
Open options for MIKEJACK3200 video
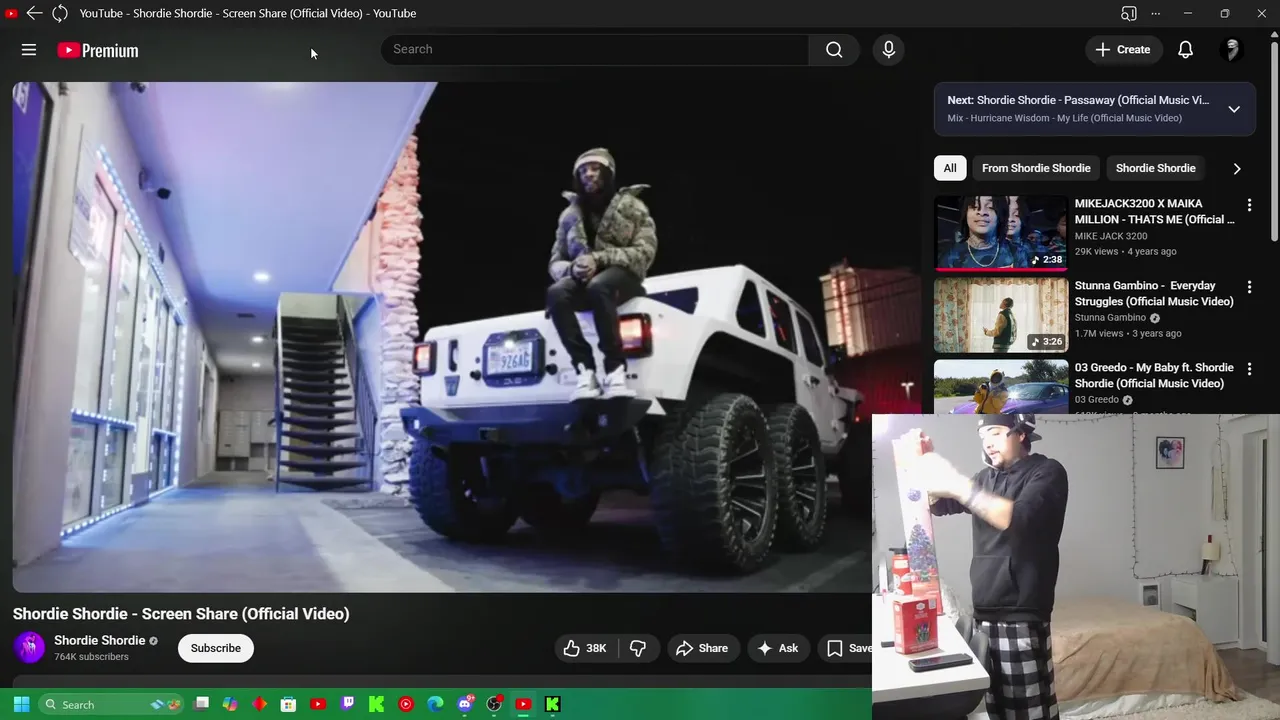pos(1248,205)
